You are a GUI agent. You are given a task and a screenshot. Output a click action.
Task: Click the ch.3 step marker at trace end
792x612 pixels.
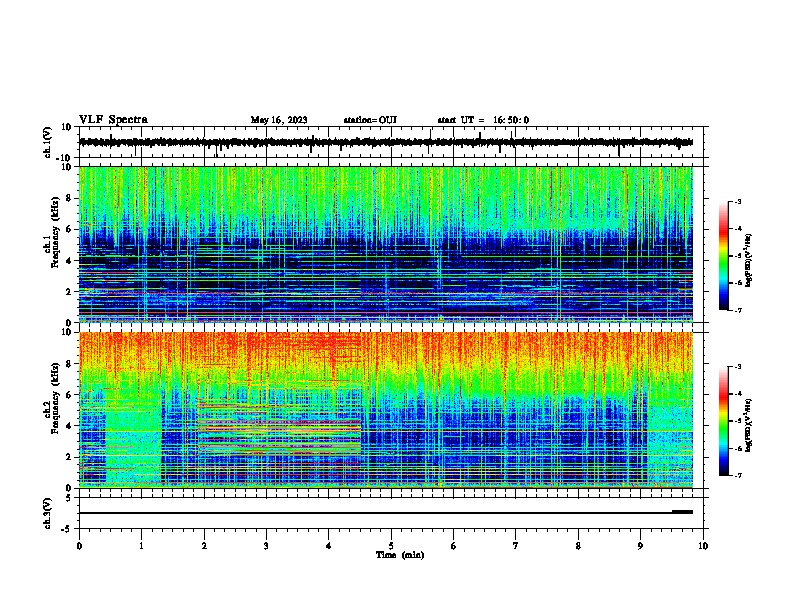pyautogui.click(x=682, y=512)
